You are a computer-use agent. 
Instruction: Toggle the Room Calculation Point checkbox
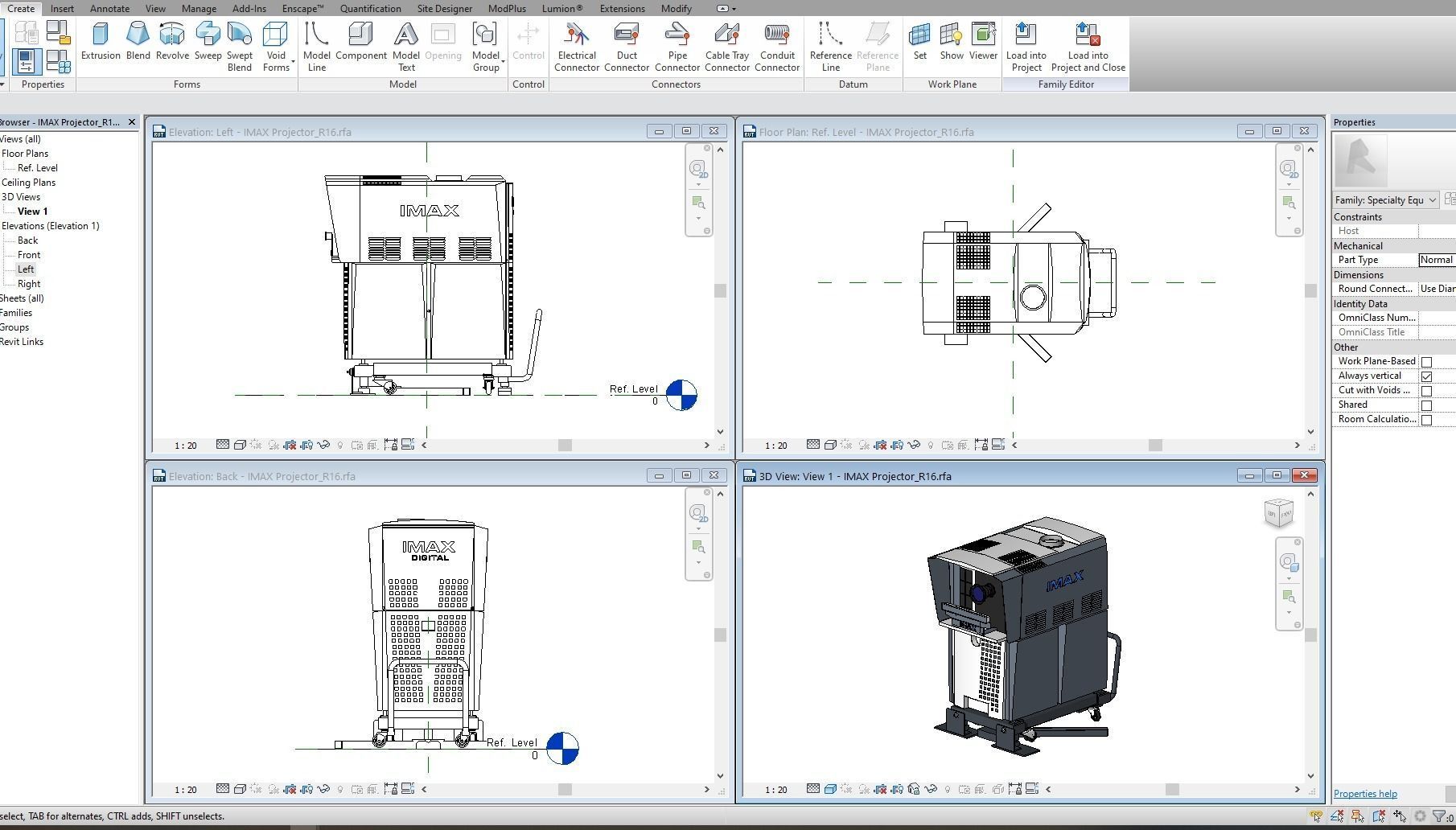click(1426, 420)
